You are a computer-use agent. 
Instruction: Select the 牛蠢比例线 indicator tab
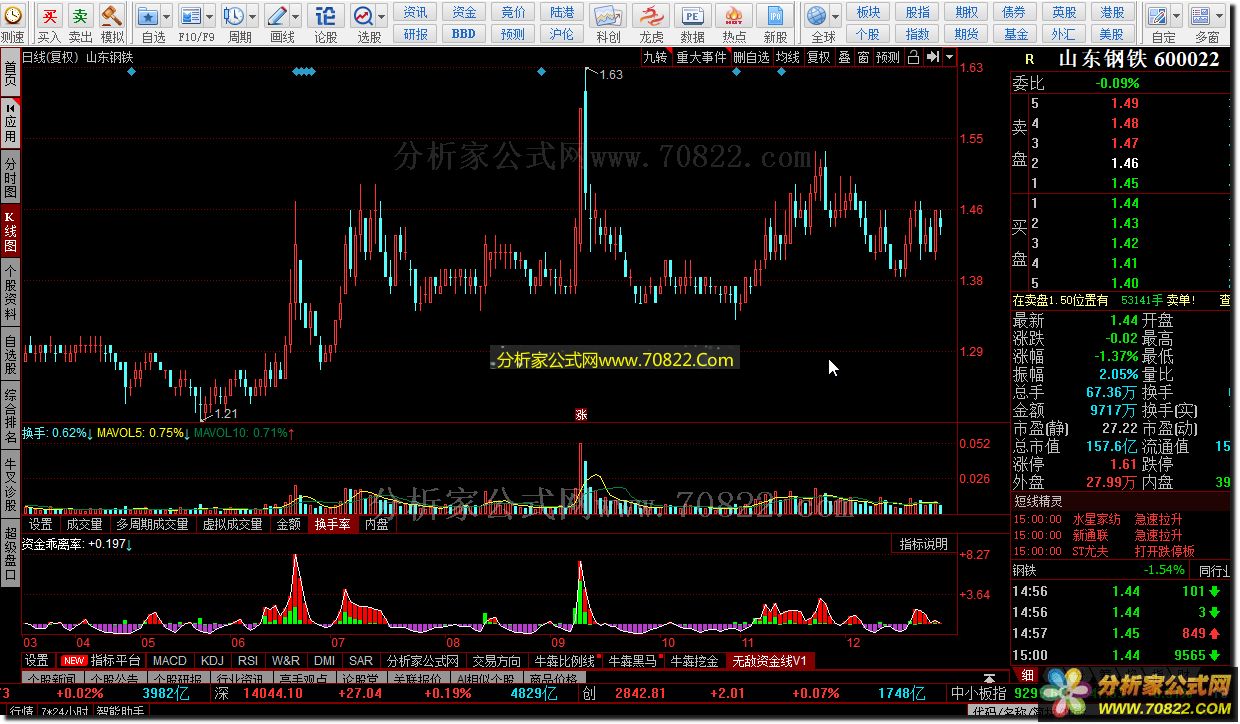pyautogui.click(x=564, y=661)
